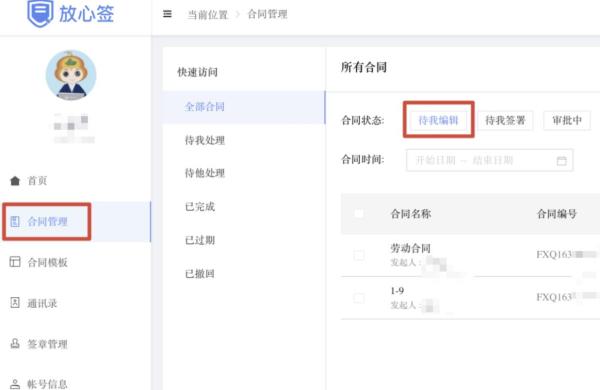Click the 放心签 brand name text
The width and height of the screenshot is (600, 390).
click(86, 14)
